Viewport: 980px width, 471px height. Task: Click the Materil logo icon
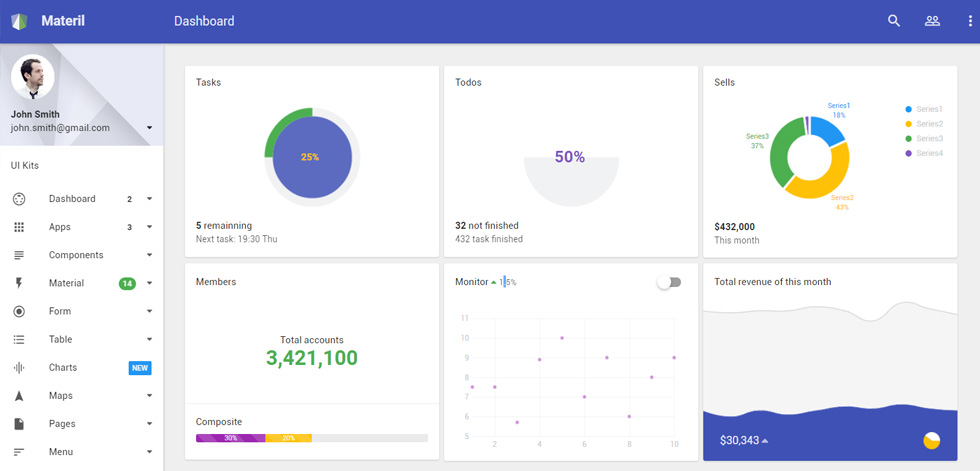(x=19, y=21)
